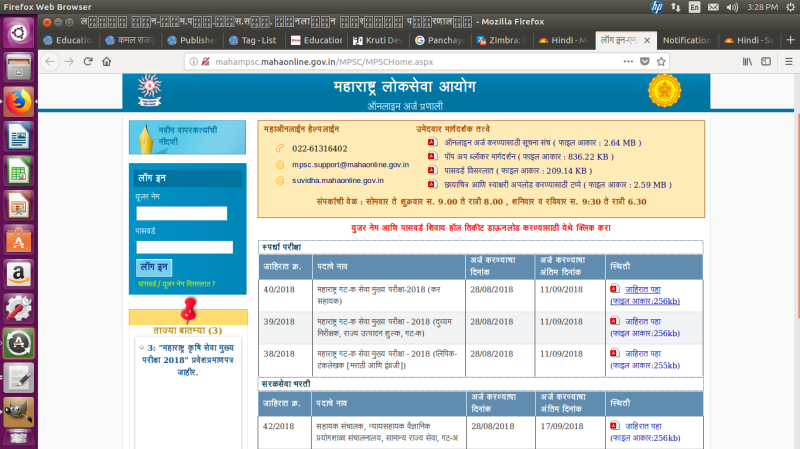The image size is (800, 449).
Task: Click the Firefox forward arrow button
Action: (x=69, y=62)
